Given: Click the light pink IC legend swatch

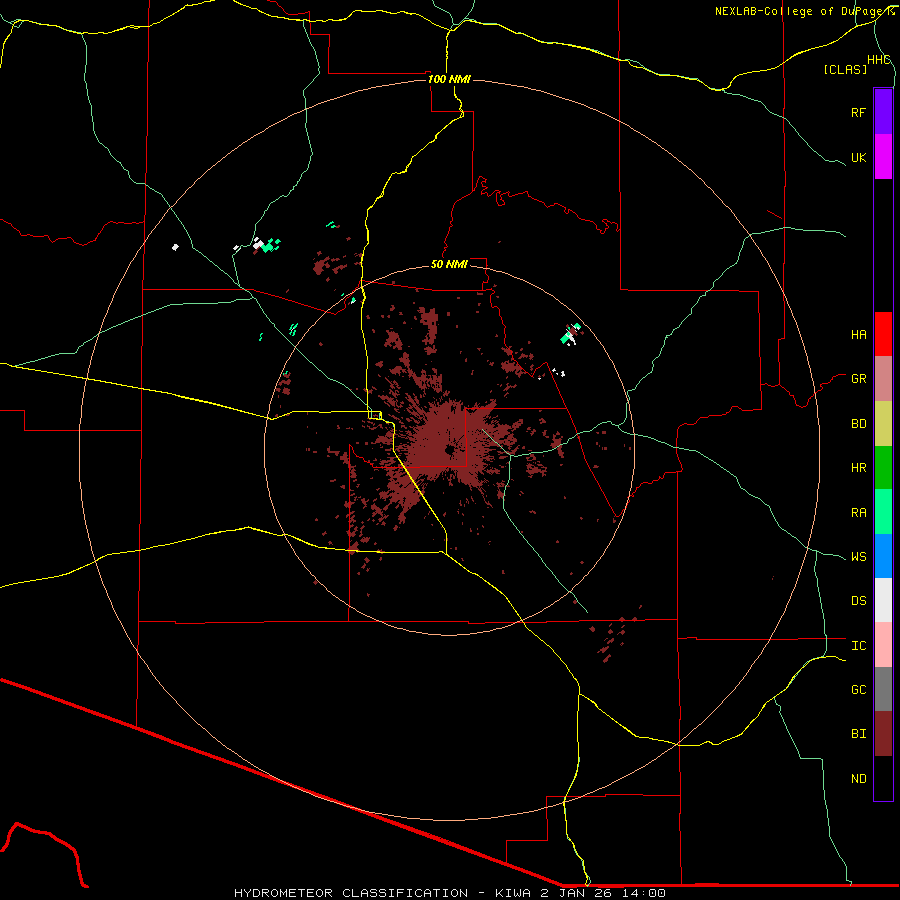Looking at the screenshot, I should pyautogui.click(x=883, y=645).
